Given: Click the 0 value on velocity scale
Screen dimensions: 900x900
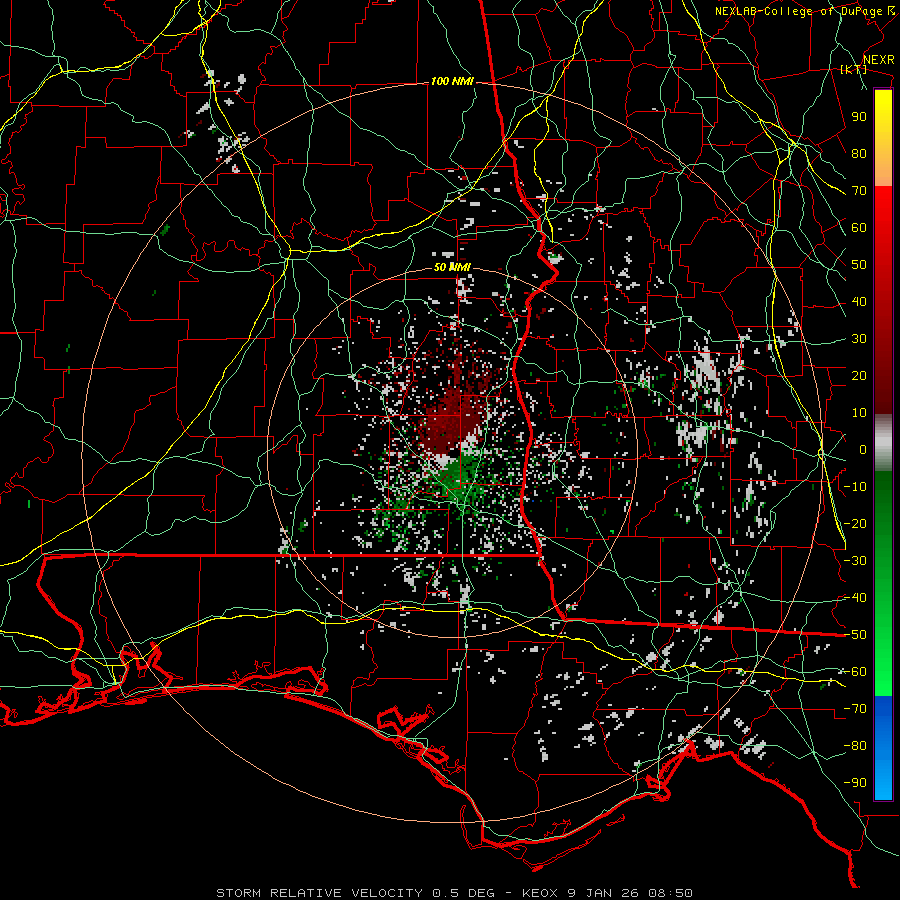Looking at the screenshot, I should coord(863,449).
